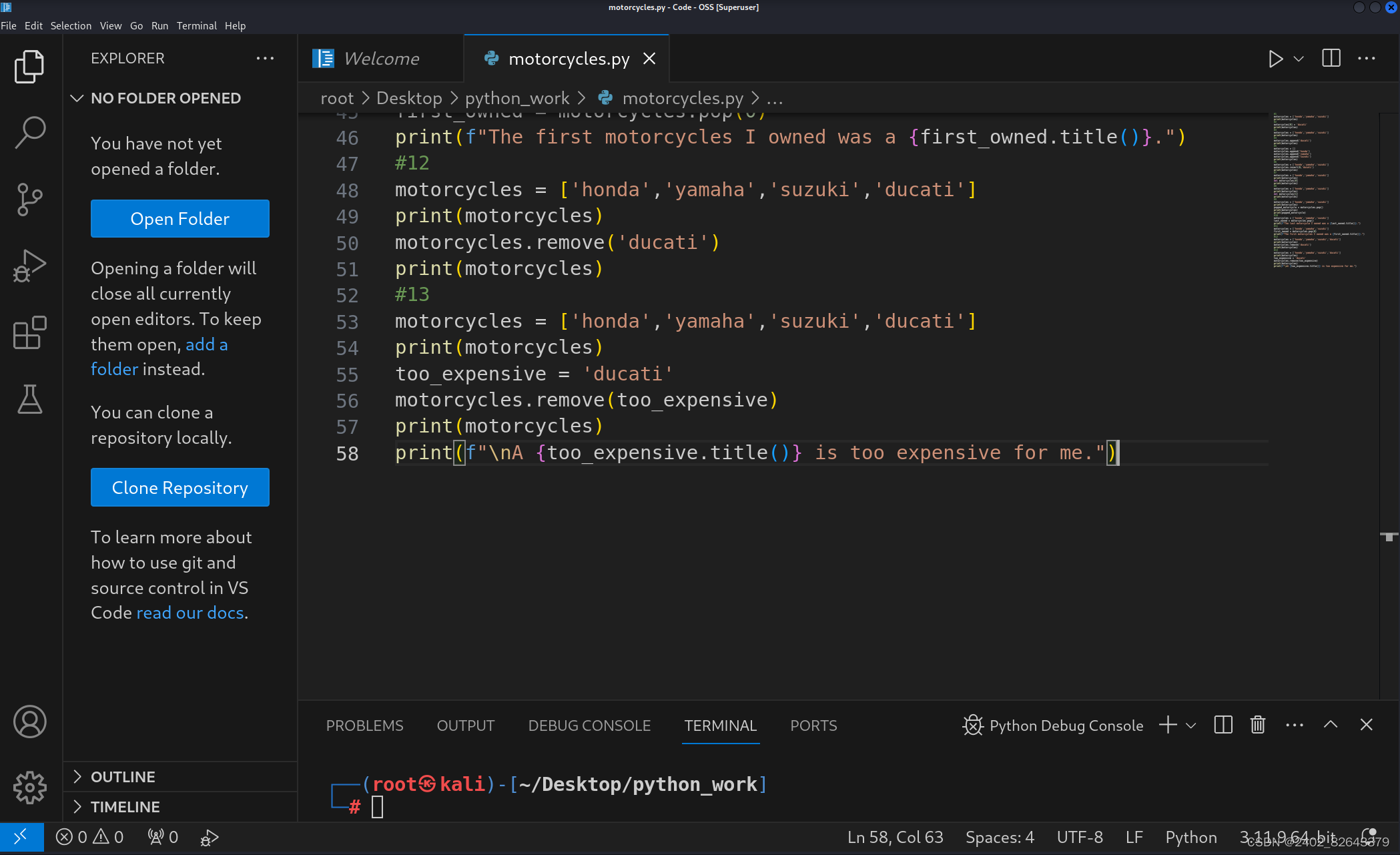Follow the 'read our docs' link
1400x855 pixels.
point(191,613)
